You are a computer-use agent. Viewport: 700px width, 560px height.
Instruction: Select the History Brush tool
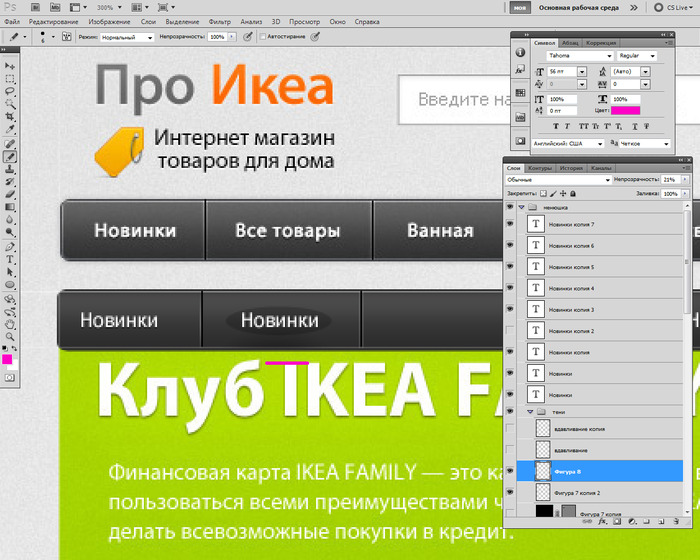[9, 182]
